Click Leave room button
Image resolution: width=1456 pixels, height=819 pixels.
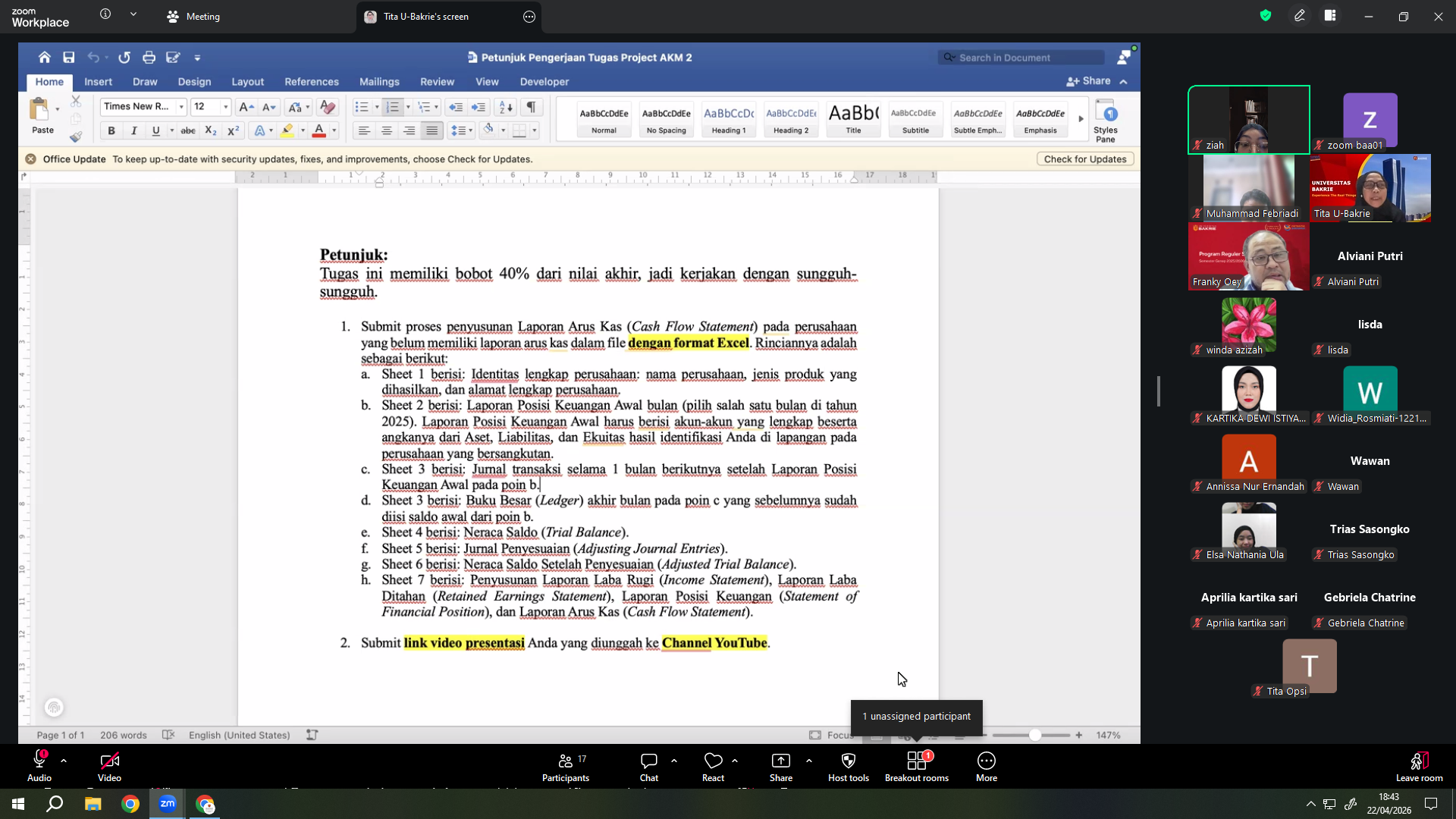point(1419,767)
